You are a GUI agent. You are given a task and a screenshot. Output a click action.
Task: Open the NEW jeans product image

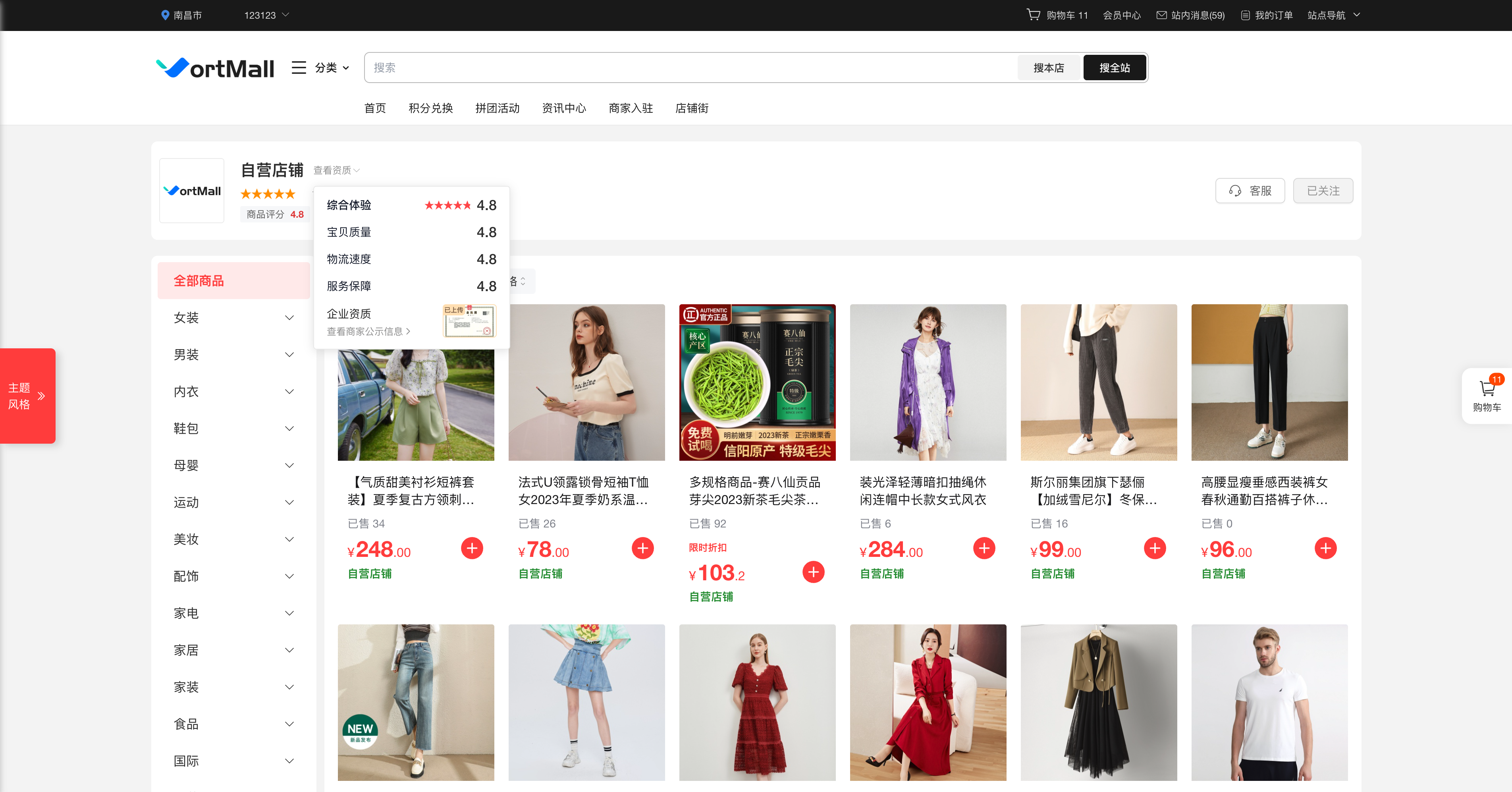(x=416, y=702)
